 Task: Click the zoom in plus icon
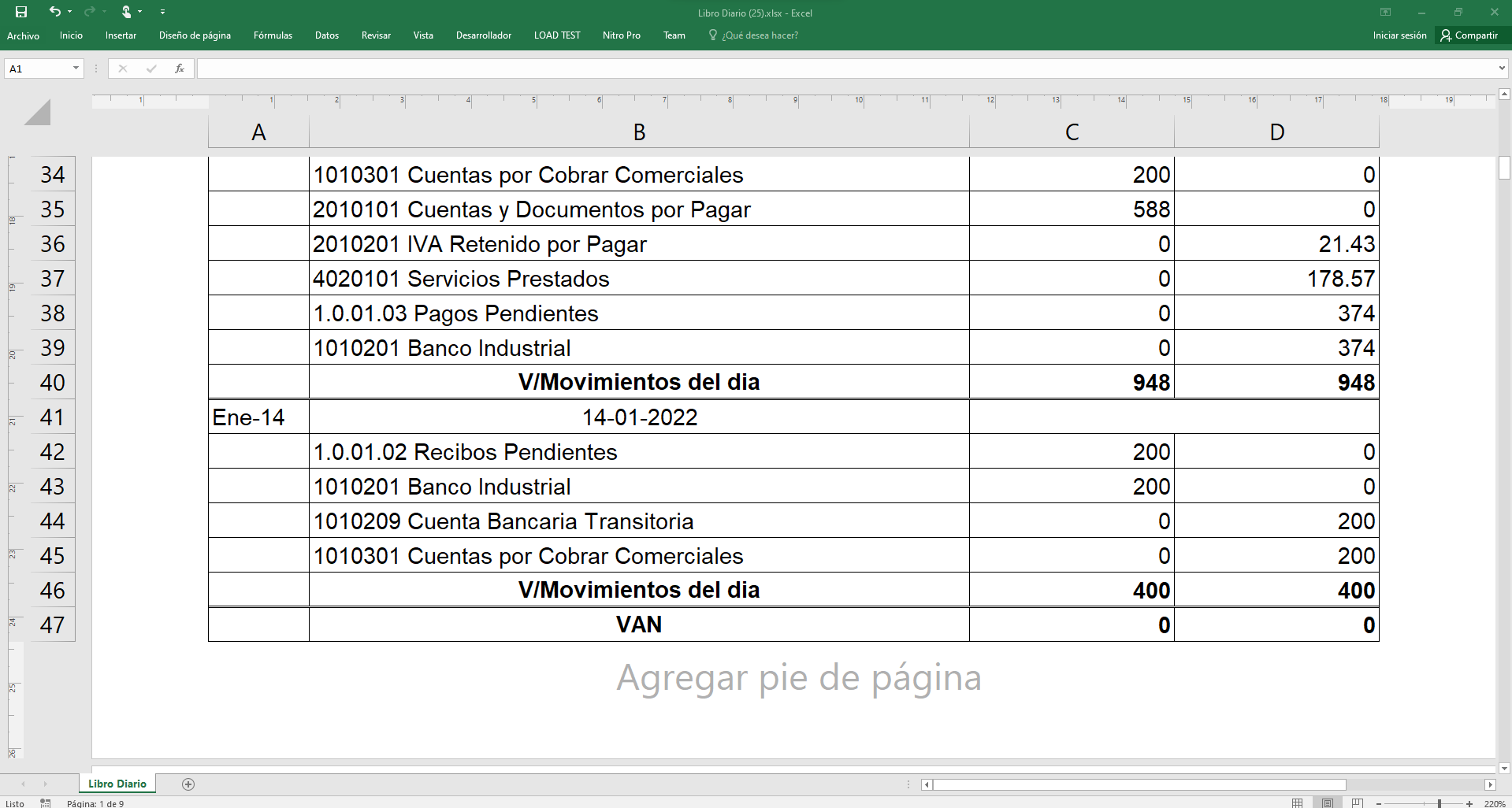point(1469,803)
